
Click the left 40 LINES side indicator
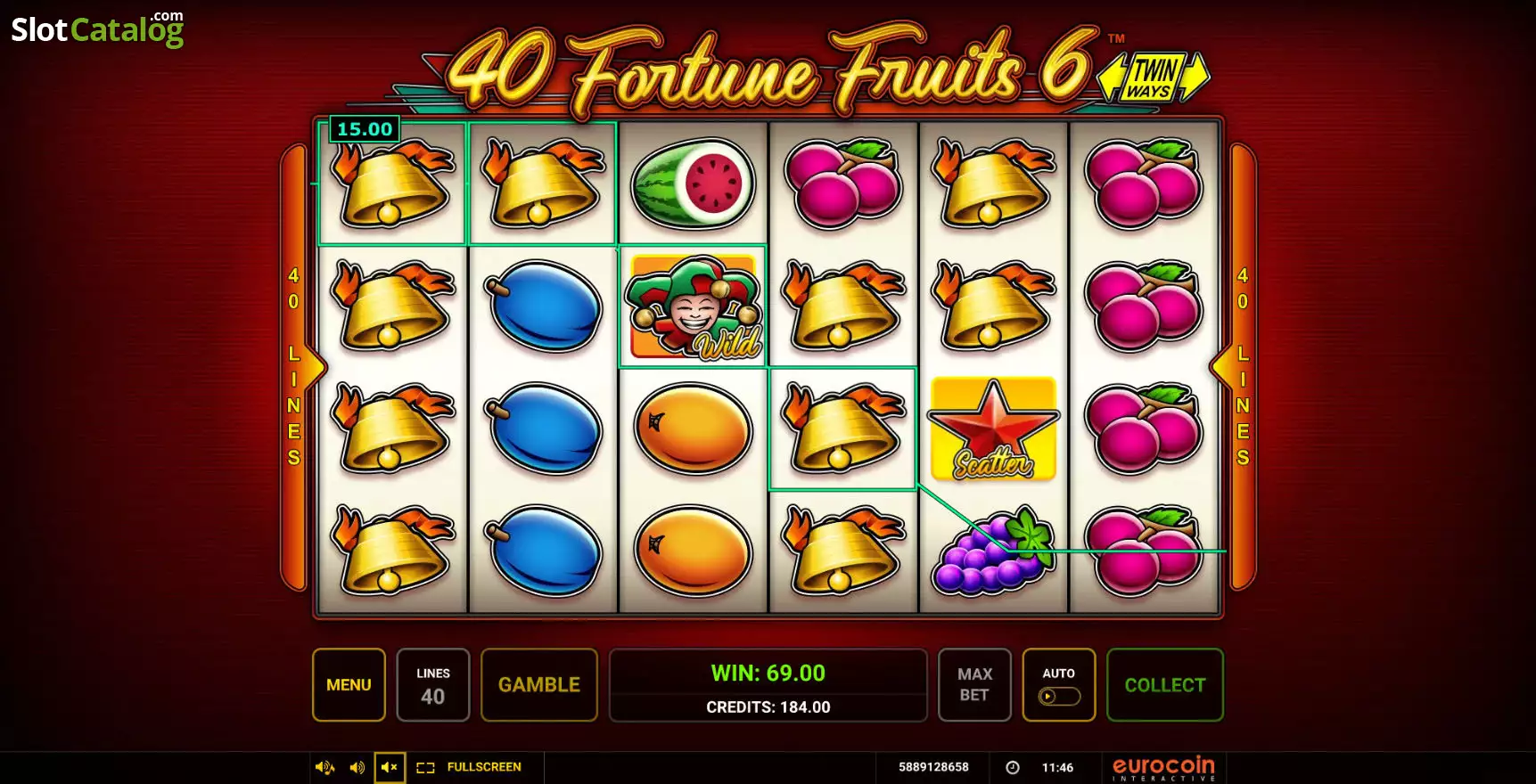click(x=294, y=367)
